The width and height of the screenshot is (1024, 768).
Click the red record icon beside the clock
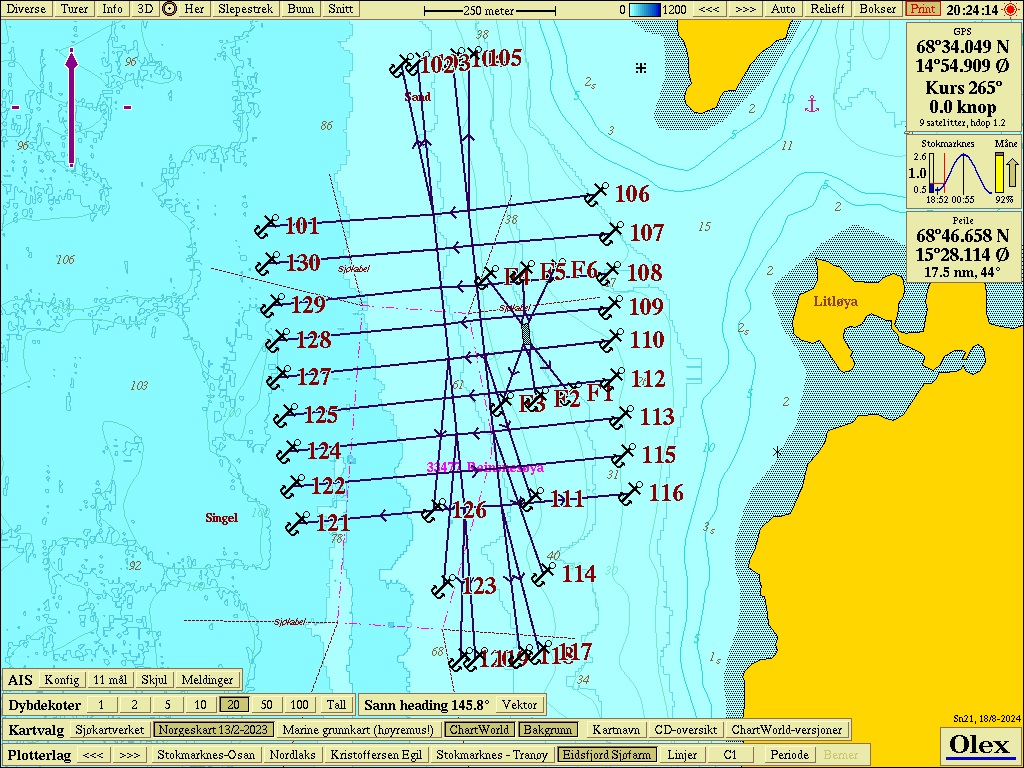tap(1012, 9)
